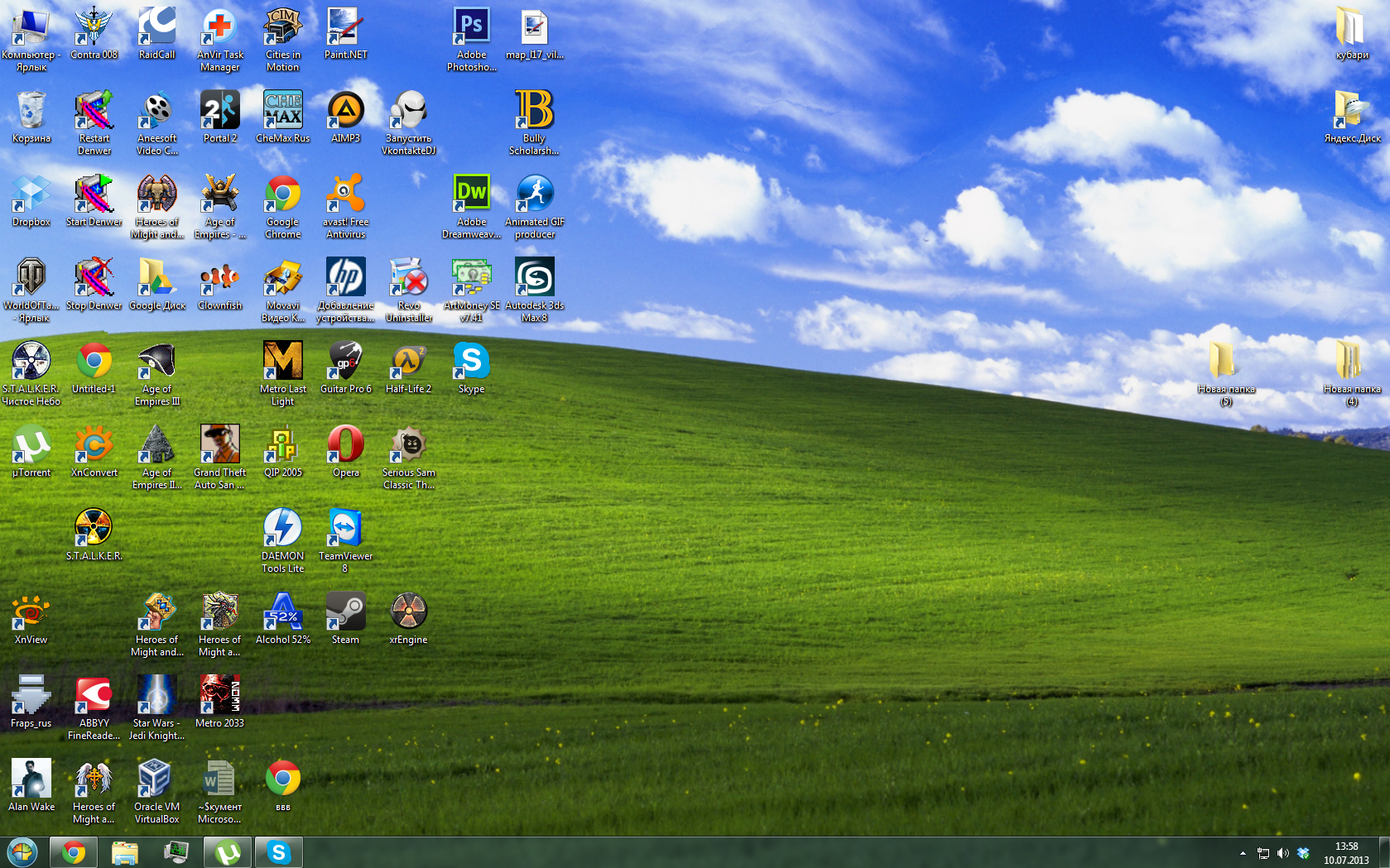
Task: Launch Adobe Photoshop from desktop
Action: pyautogui.click(x=472, y=39)
